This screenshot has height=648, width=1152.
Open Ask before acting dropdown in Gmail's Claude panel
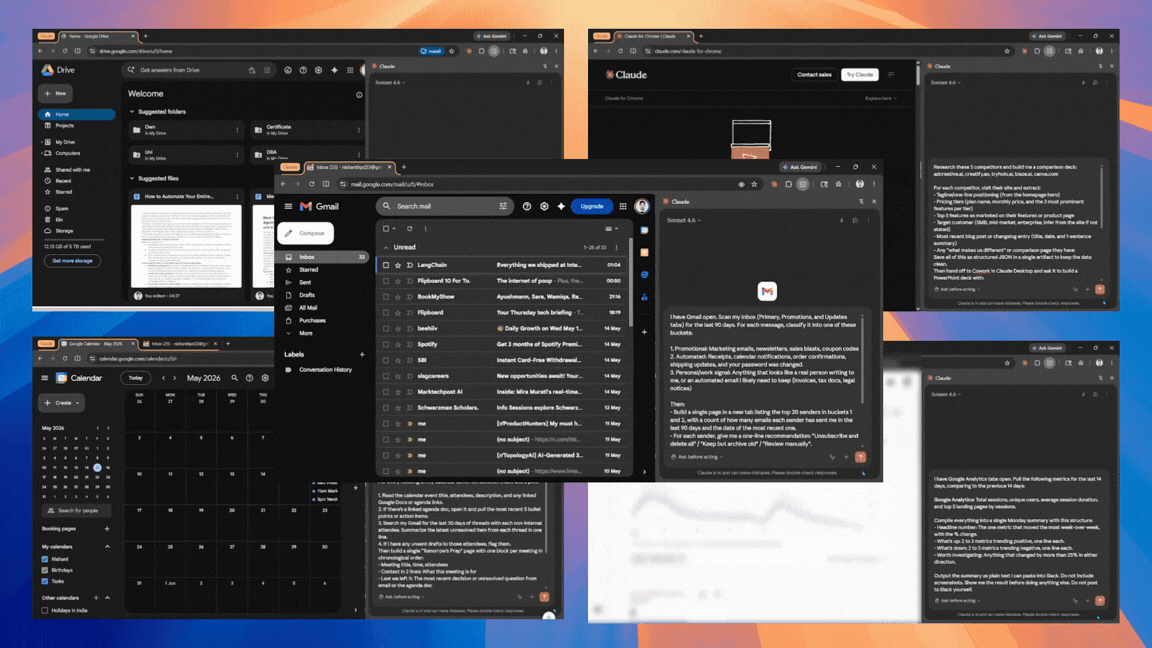(x=697, y=457)
